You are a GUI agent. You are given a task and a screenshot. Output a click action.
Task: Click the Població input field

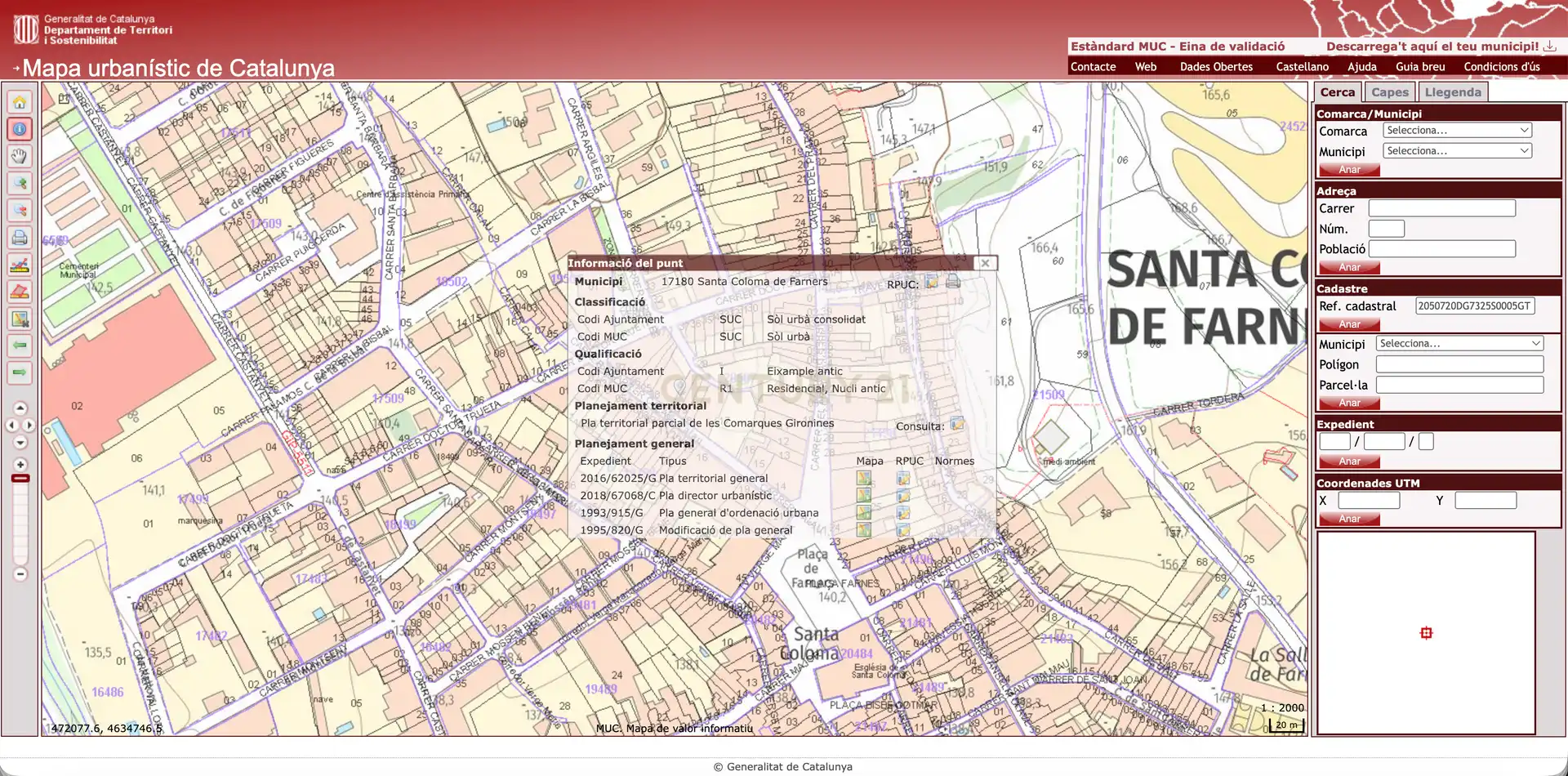(x=1442, y=248)
